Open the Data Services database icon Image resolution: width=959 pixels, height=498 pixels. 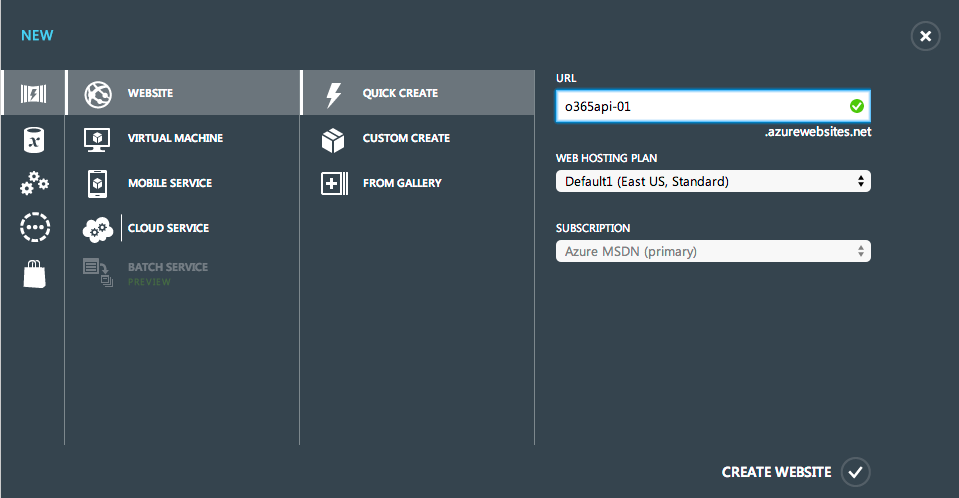pyautogui.click(x=34, y=139)
